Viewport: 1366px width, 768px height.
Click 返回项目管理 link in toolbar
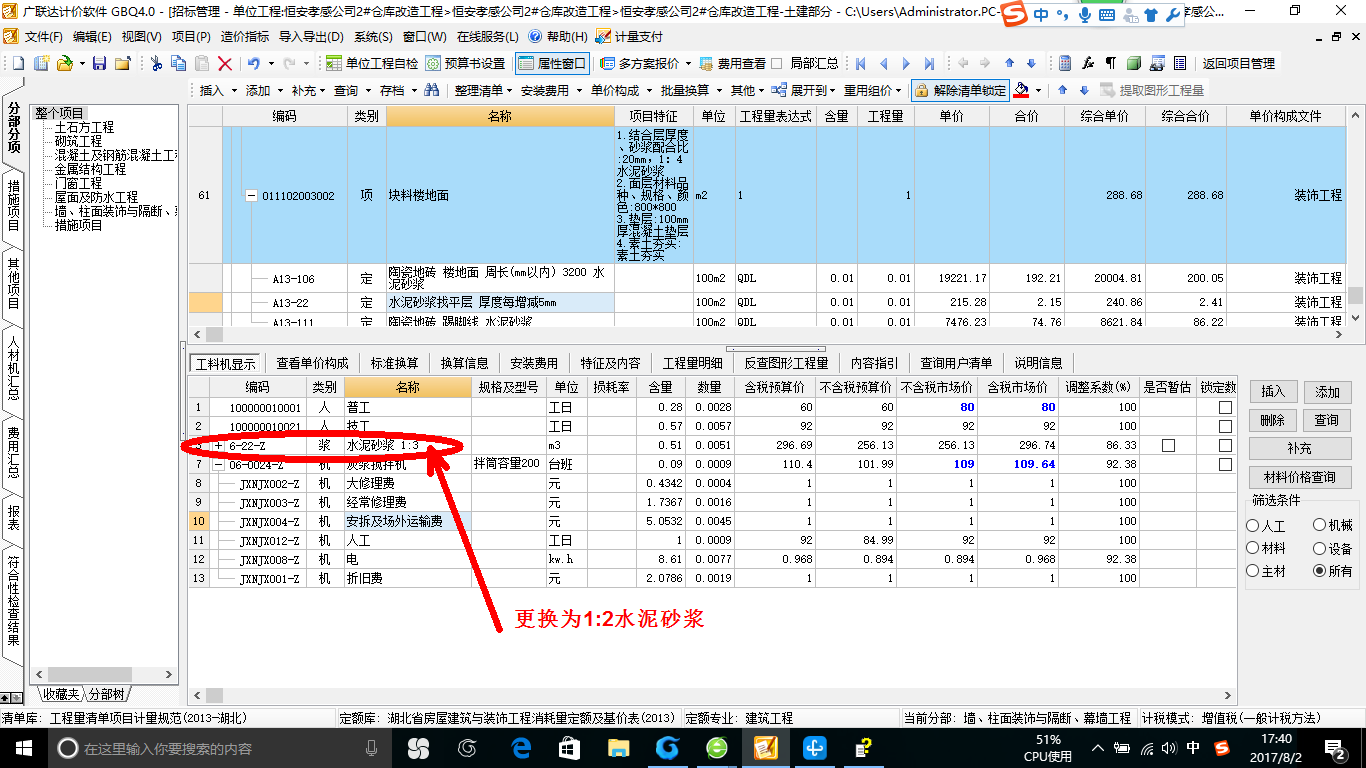(1238, 63)
